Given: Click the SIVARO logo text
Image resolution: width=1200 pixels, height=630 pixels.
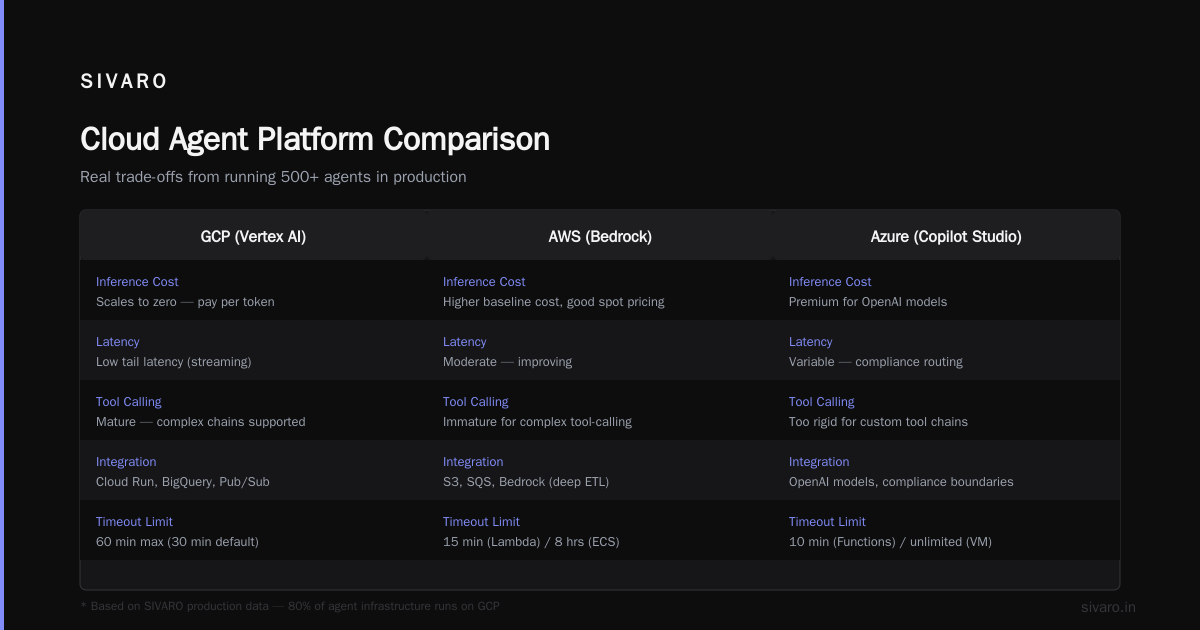Looking at the screenshot, I should click(124, 82).
